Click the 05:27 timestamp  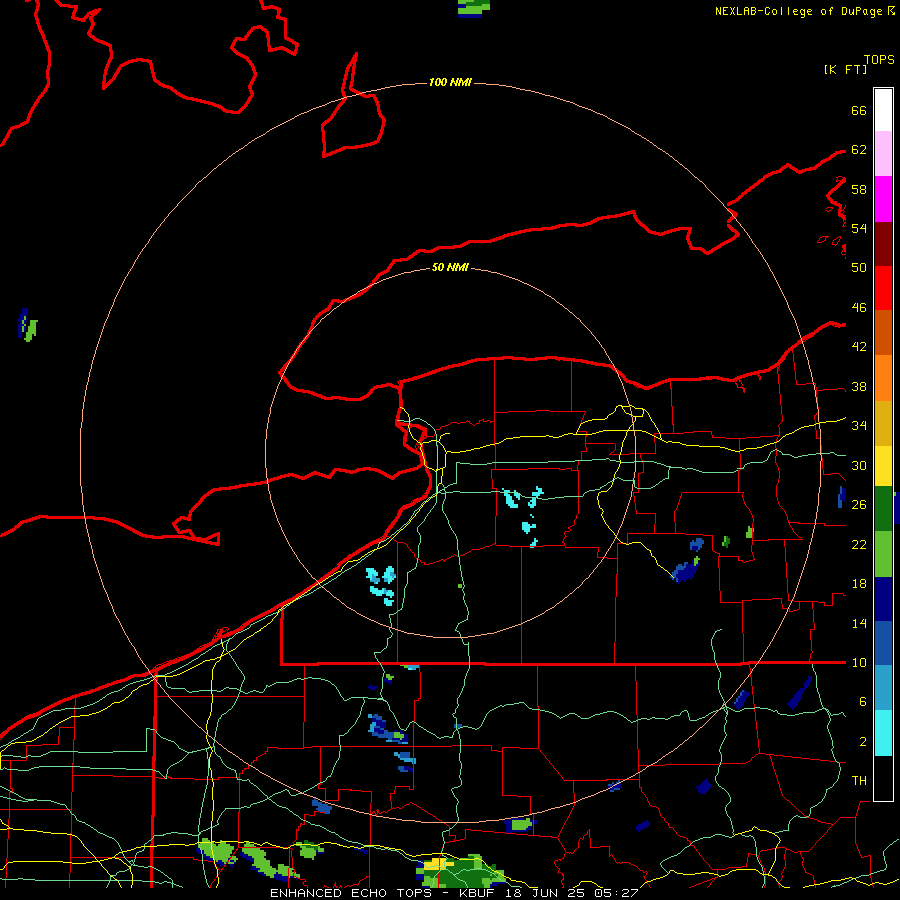tap(616, 893)
